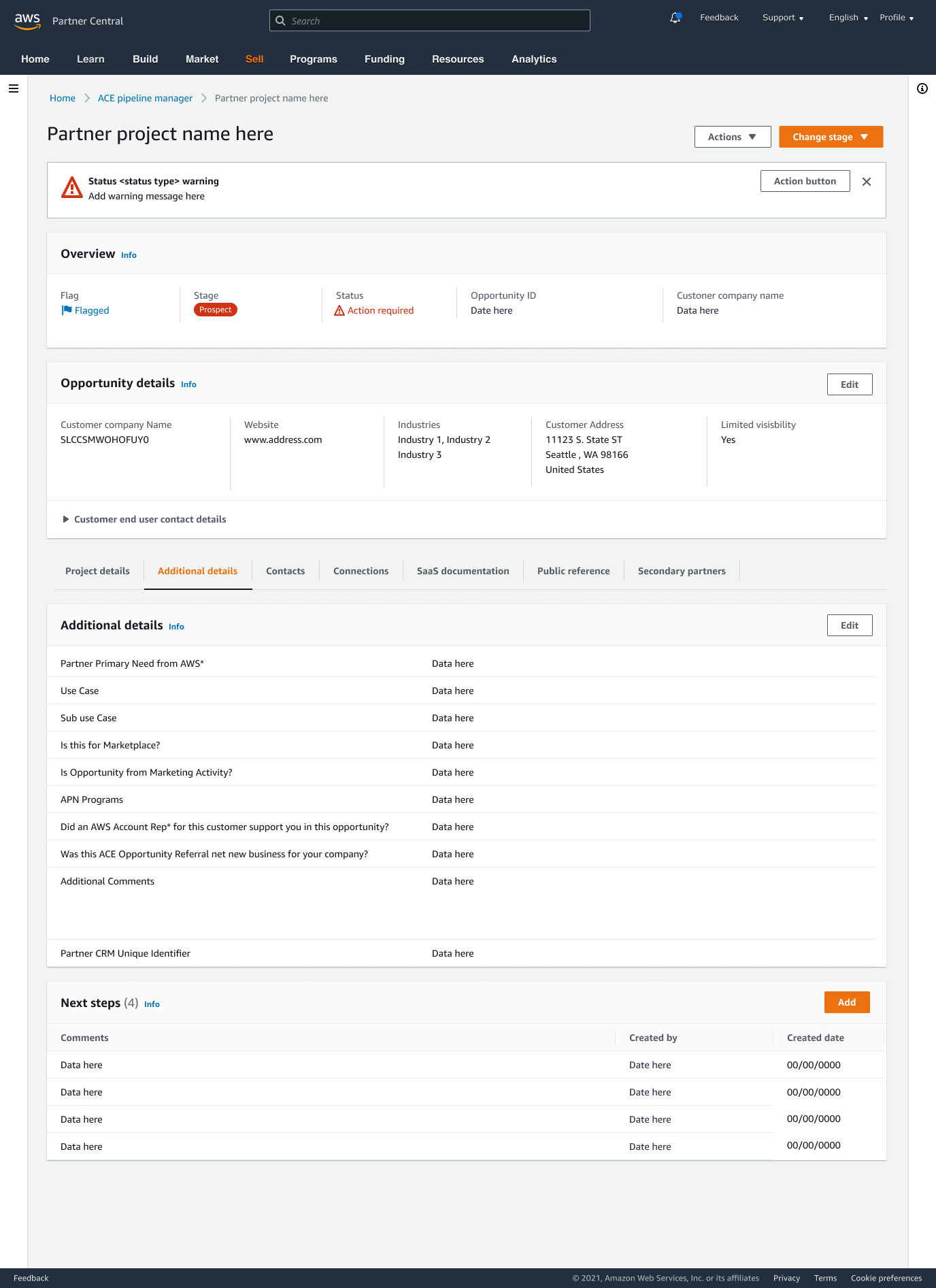The width and height of the screenshot is (936, 1288).
Task: Select the Additional details tab
Action: coord(198,571)
